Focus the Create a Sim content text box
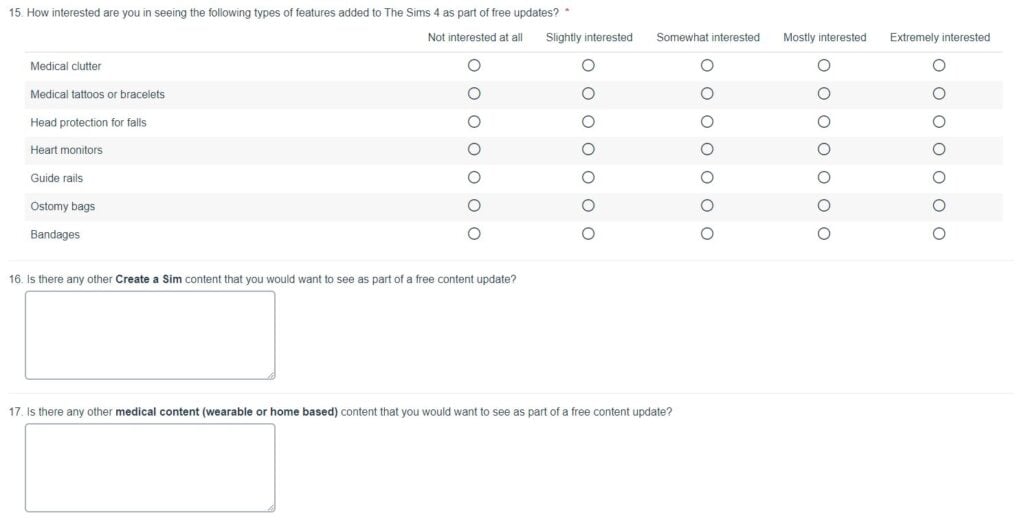Screen dimensions: 1024x520 click(x=150, y=335)
